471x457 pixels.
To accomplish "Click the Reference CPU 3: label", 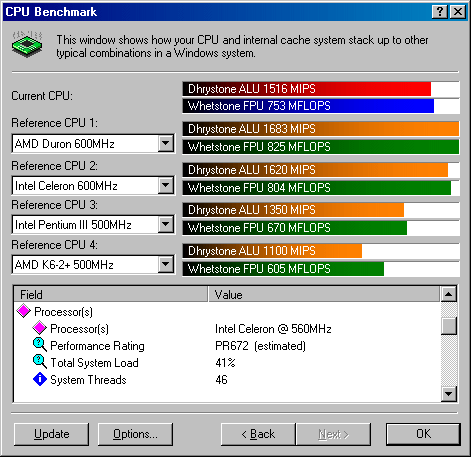I will pyautogui.click(x=55, y=205).
